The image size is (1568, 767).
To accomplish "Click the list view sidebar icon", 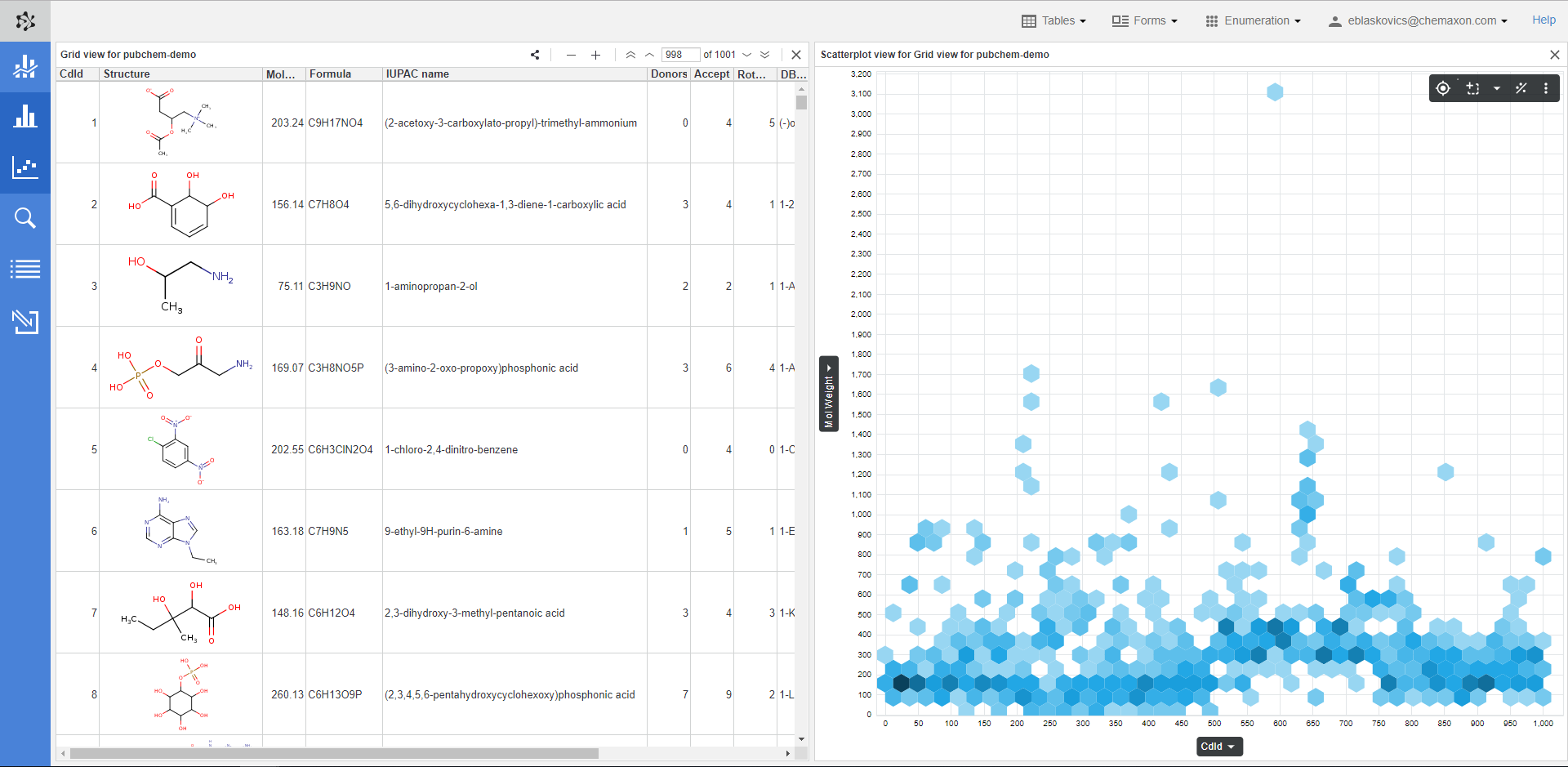I will [25, 269].
